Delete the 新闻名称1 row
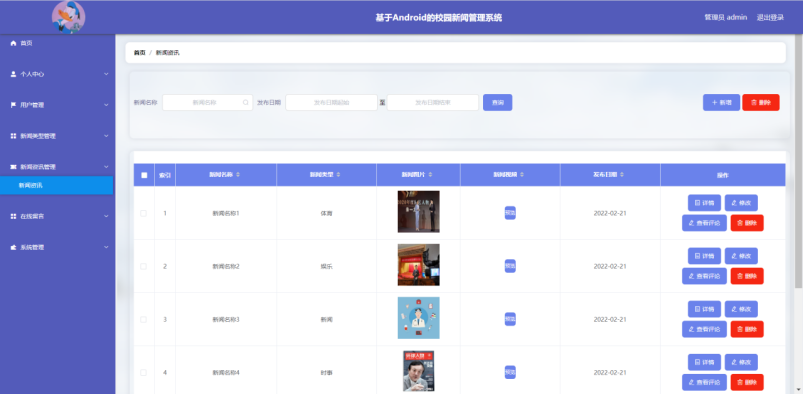The width and height of the screenshot is (803, 394). 747,223
